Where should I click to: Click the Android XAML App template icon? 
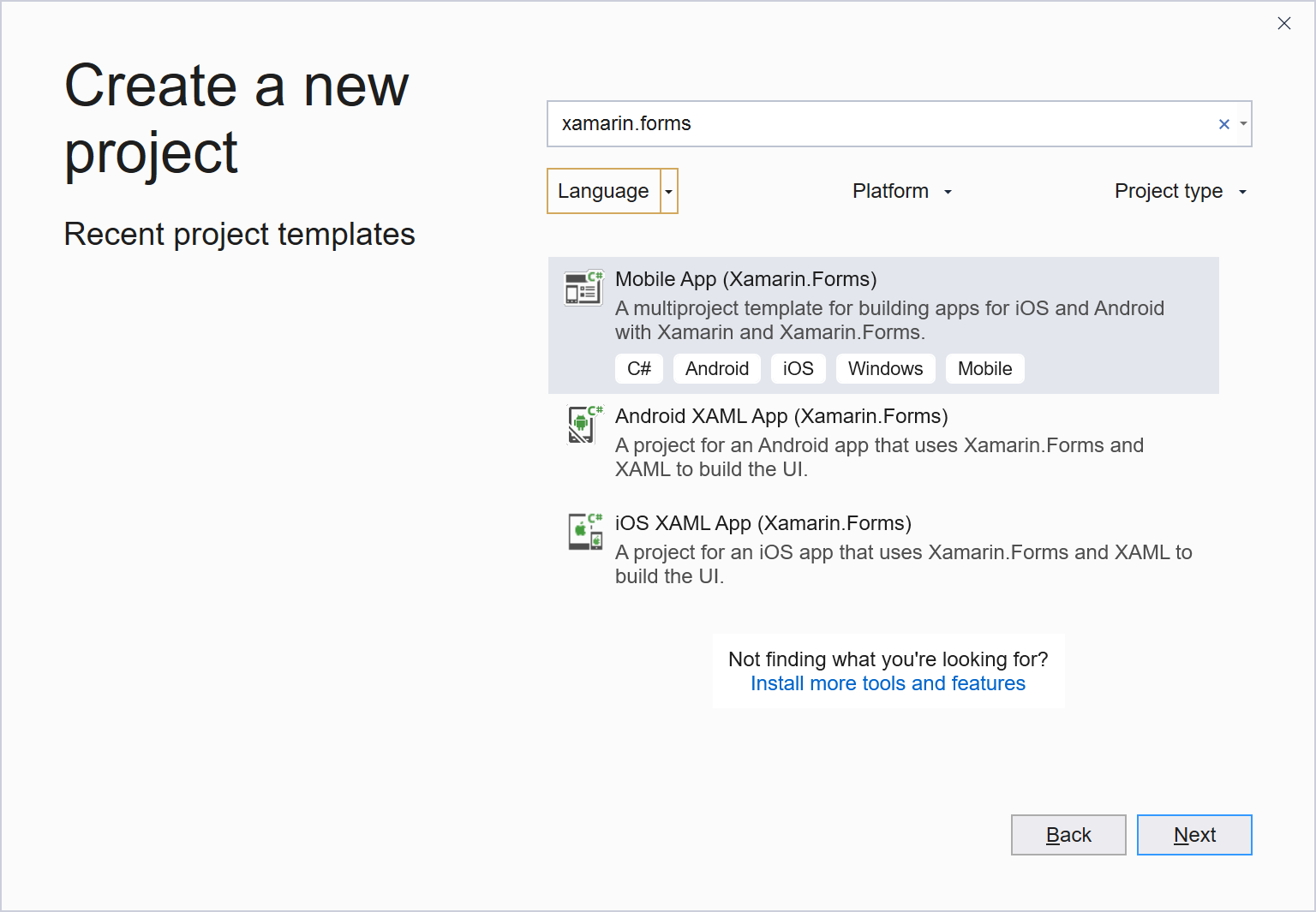(583, 425)
